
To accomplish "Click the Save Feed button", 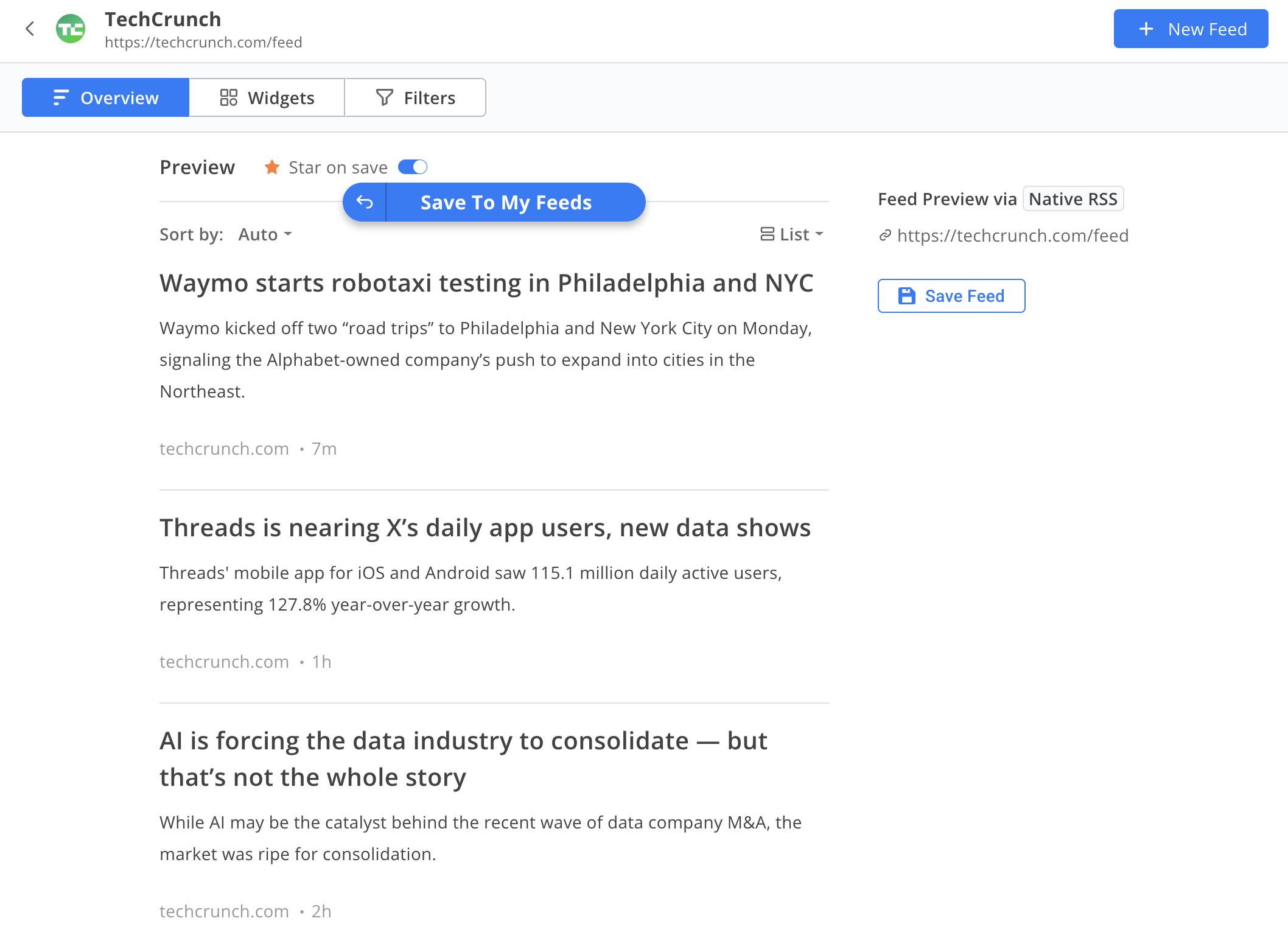I will 951,296.
